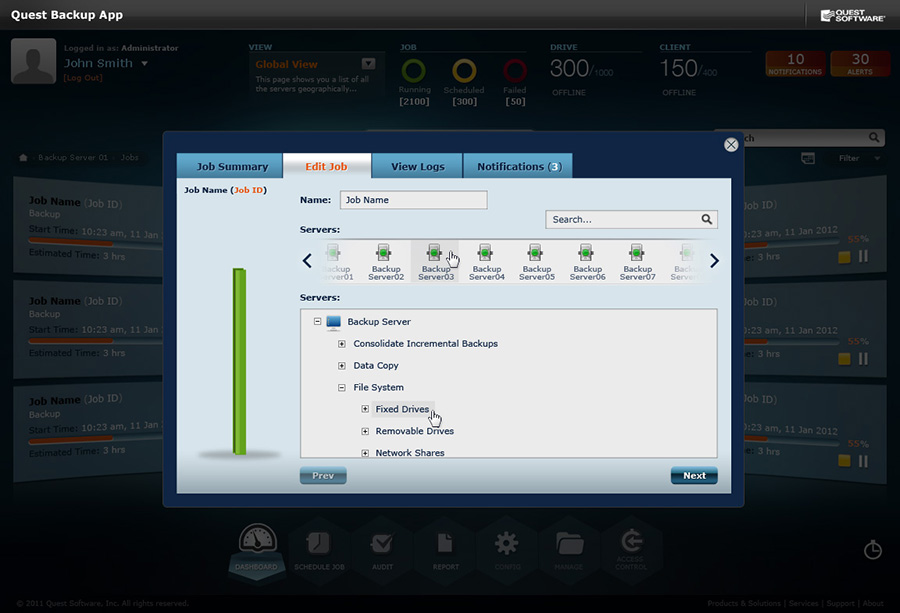Open the Config gear section
The width and height of the screenshot is (900, 613).
coord(507,549)
